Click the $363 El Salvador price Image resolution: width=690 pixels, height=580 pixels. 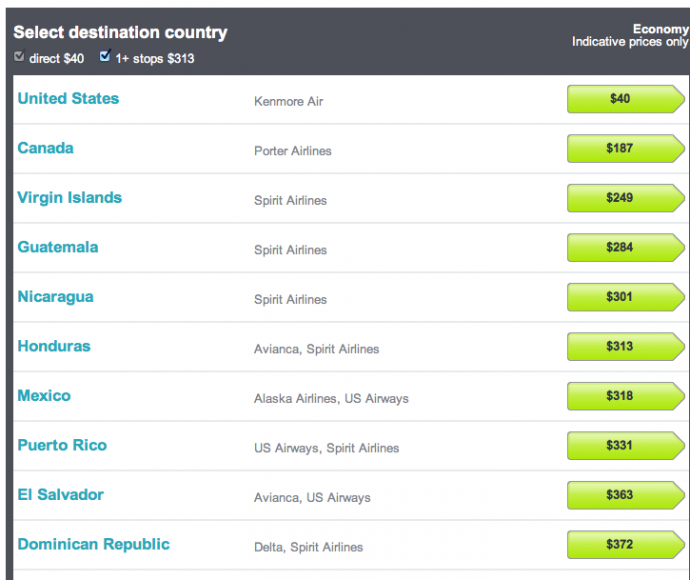click(x=622, y=495)
